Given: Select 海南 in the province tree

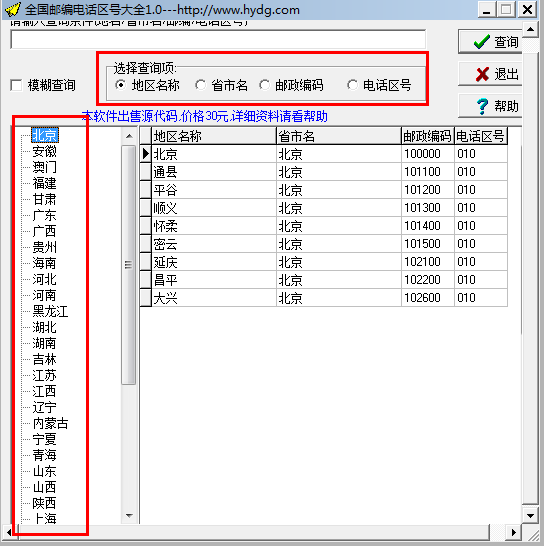Looking at the screenshot, I should pyautogui.click(x=44, y=263).
